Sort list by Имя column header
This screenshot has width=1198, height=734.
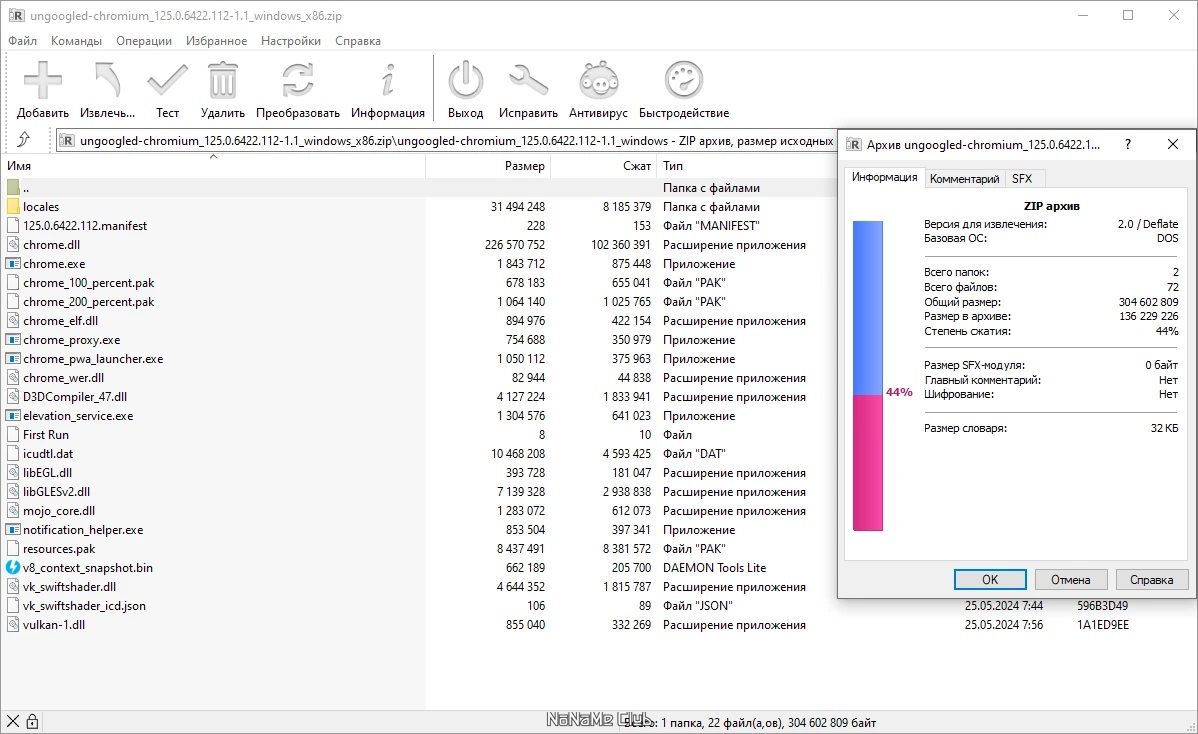(213, 165)
